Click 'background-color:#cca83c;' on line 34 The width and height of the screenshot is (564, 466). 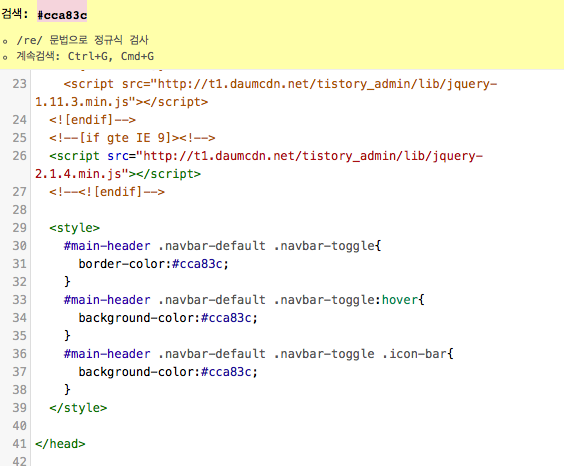(168, 318)
